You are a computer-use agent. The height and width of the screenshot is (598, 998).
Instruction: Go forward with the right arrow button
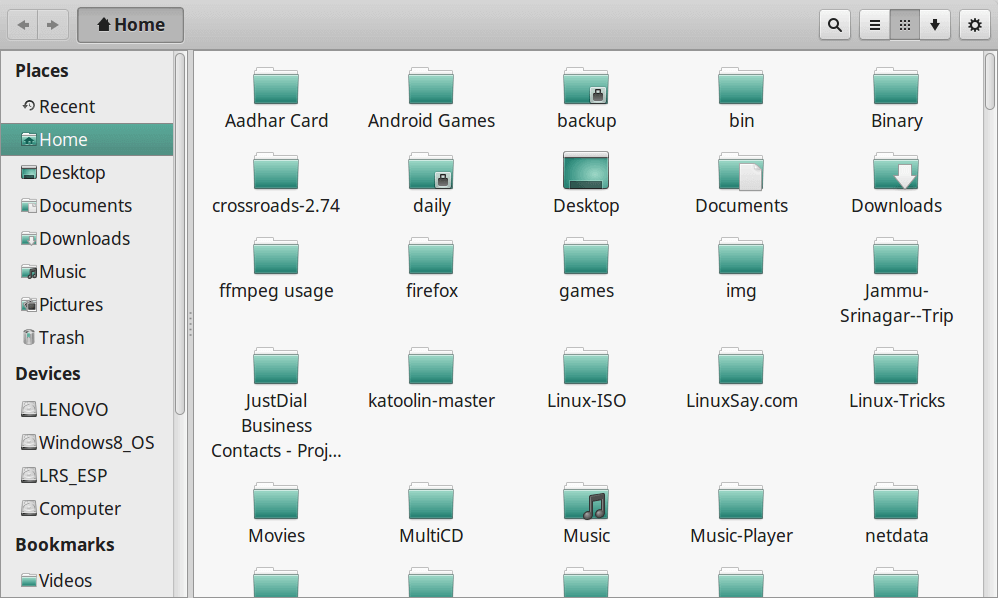(53, 25)
